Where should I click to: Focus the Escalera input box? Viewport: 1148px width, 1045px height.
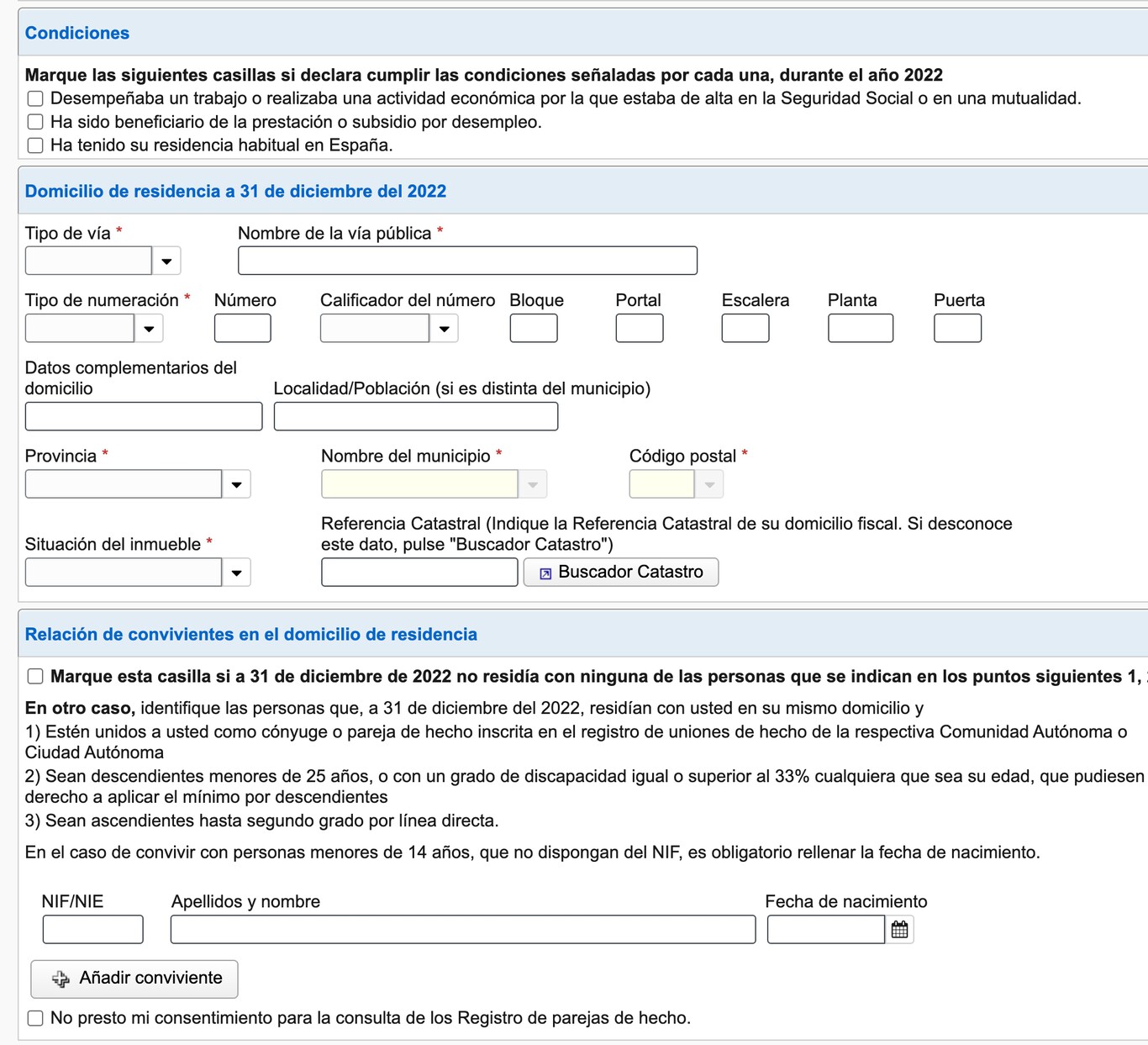point(745,328)
